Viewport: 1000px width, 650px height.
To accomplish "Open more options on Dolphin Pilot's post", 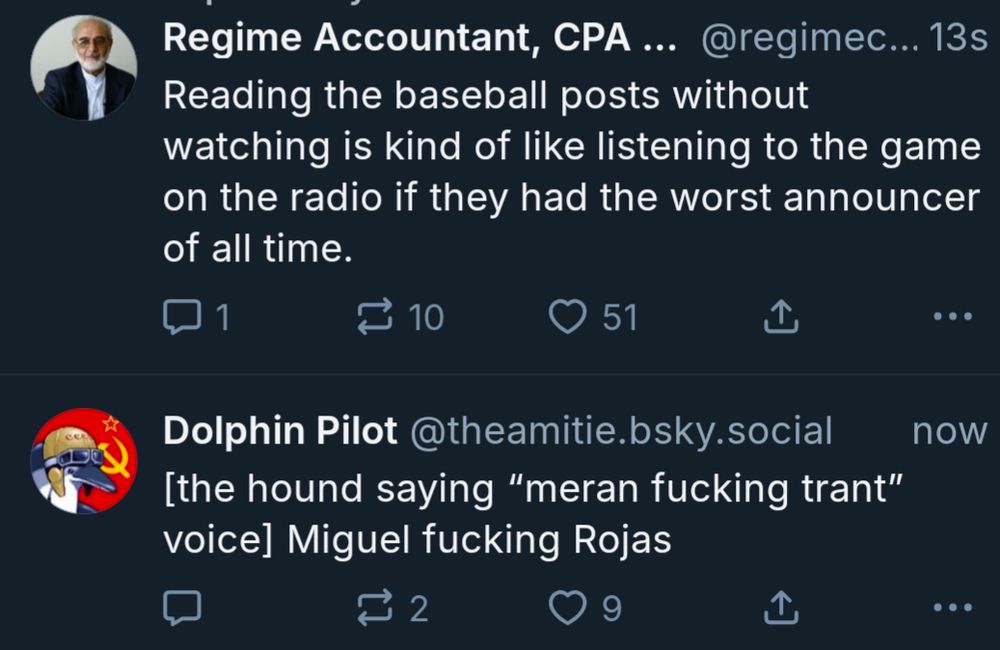I will click(x=951, y=608).
